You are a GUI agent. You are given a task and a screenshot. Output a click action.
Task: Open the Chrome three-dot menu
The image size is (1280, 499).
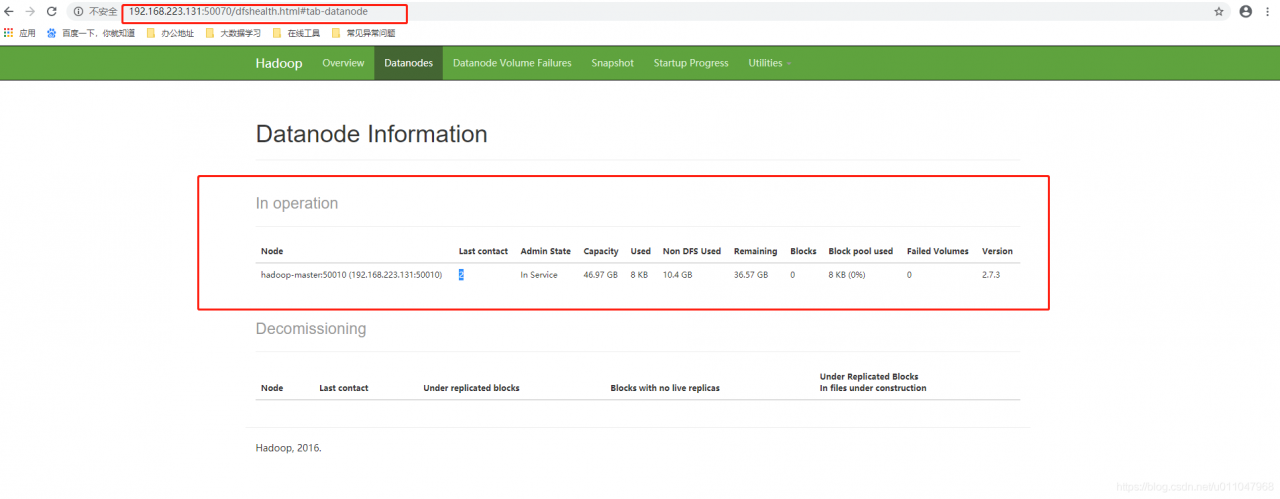[x=1268, y=12]
